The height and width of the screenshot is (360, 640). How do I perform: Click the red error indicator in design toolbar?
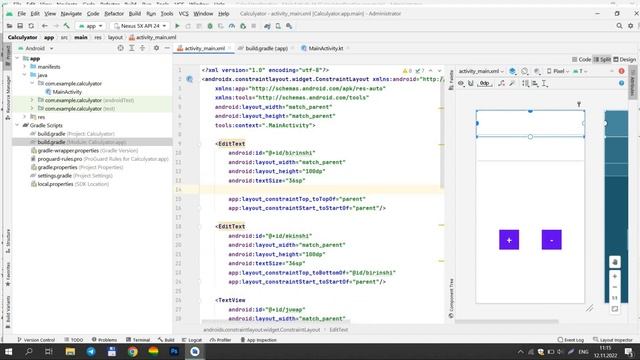point(621,71)
